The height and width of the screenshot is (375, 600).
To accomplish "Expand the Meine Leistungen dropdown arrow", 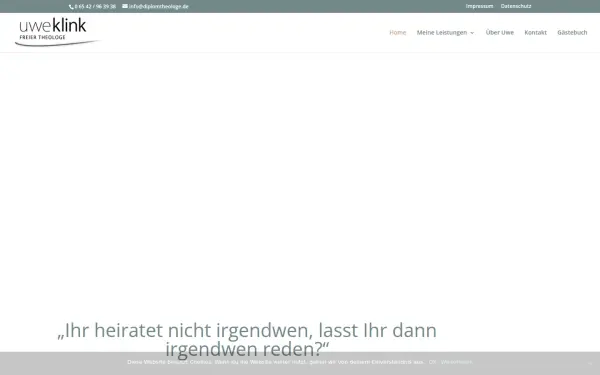I will 472,33.
